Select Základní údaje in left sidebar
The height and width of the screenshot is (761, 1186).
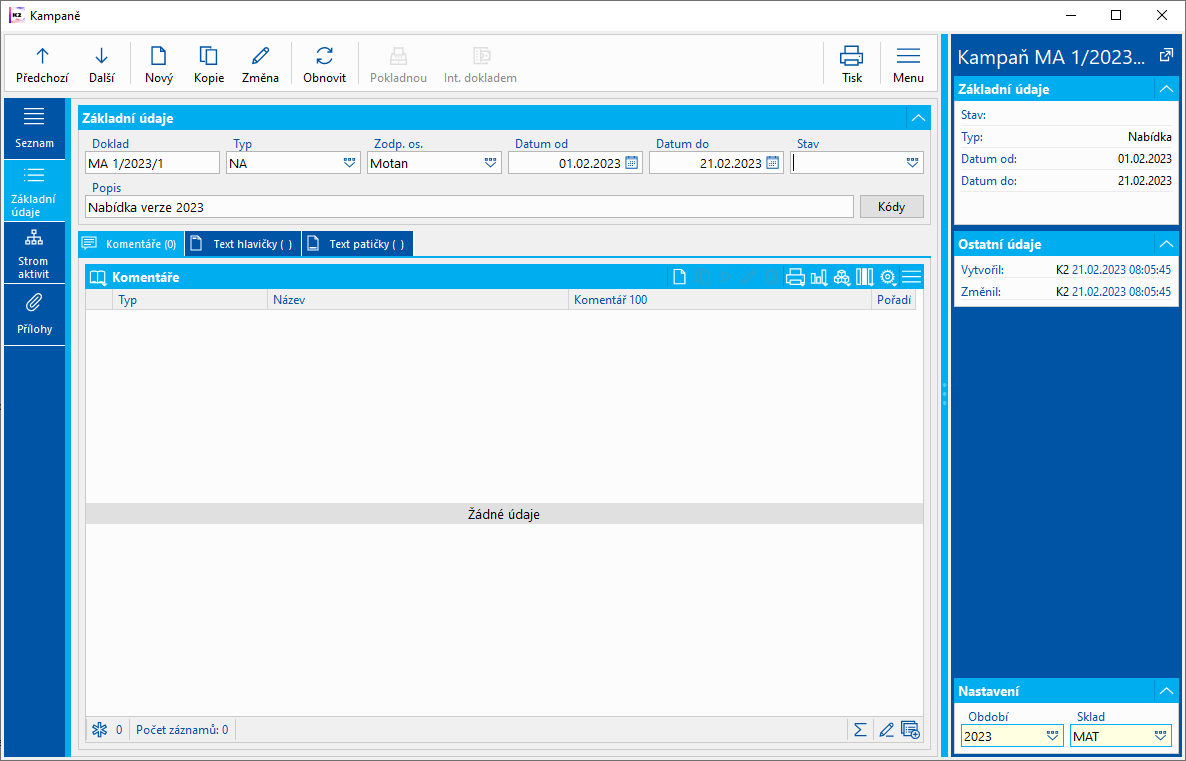[x=34, y=191]
